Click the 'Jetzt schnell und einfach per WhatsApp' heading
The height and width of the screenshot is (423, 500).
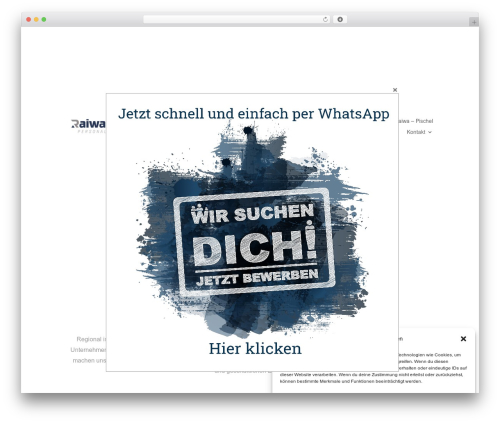[x=254, y=114]
